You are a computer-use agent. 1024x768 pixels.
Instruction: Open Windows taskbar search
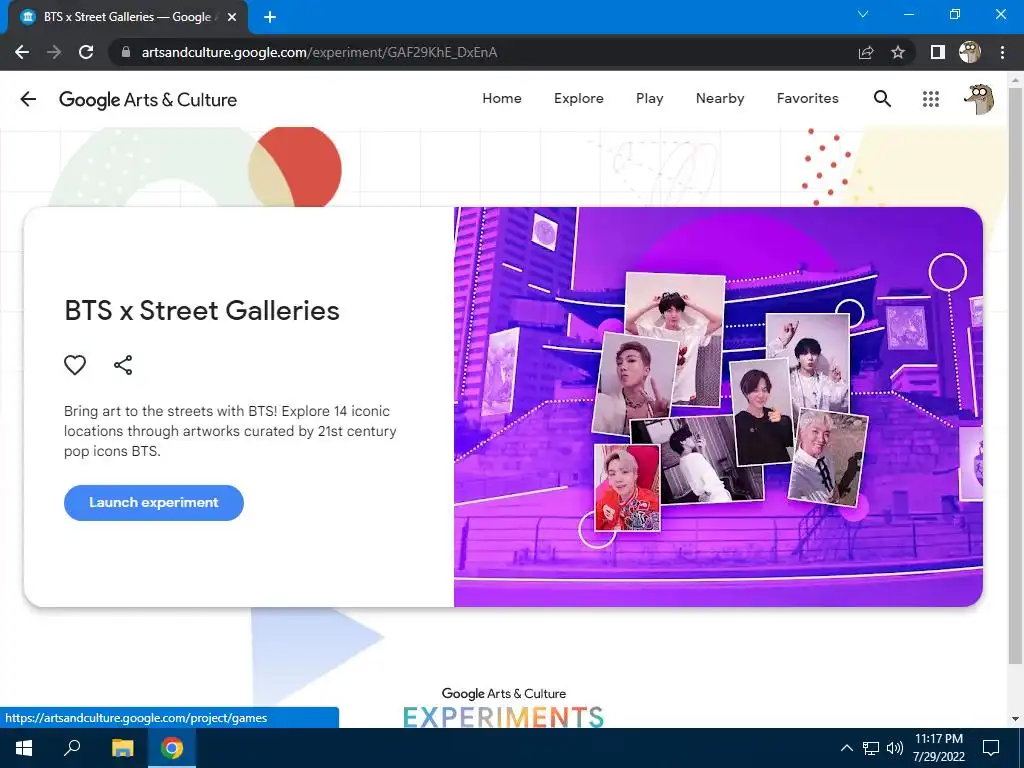pyautogui.click(x=72, y=748)
